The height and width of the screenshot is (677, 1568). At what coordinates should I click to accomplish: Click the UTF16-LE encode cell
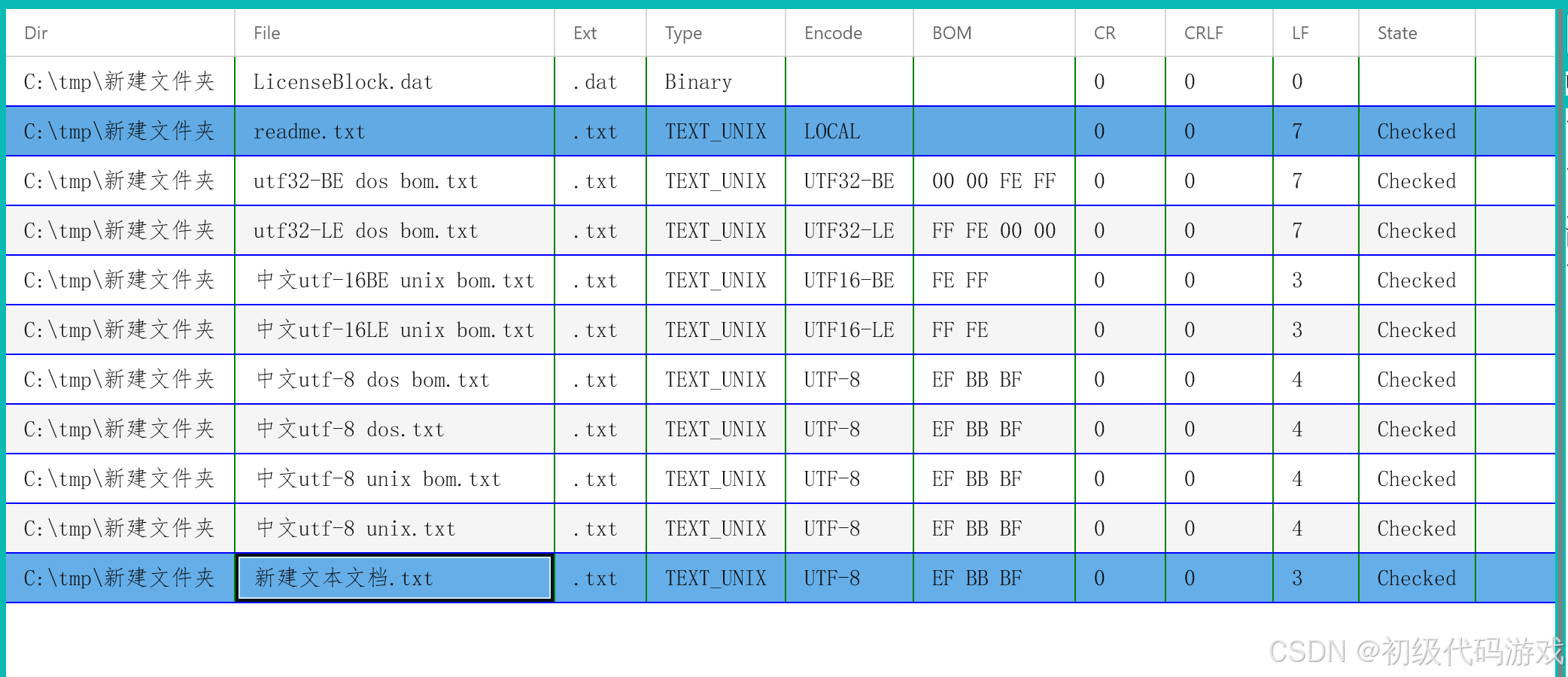[x=849, y=329]
